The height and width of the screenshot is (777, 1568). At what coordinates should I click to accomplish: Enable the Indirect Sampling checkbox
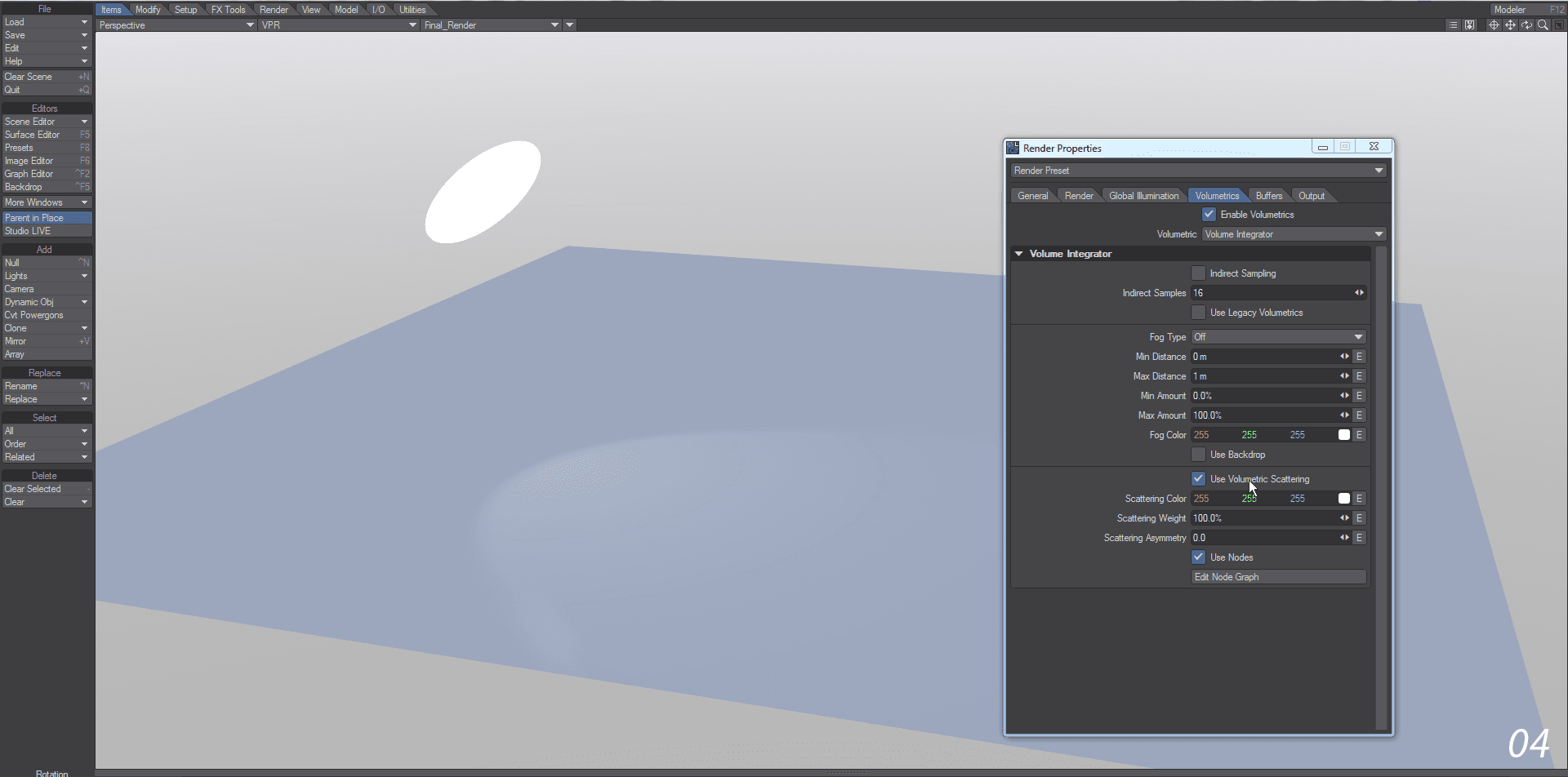point(1198,273)
